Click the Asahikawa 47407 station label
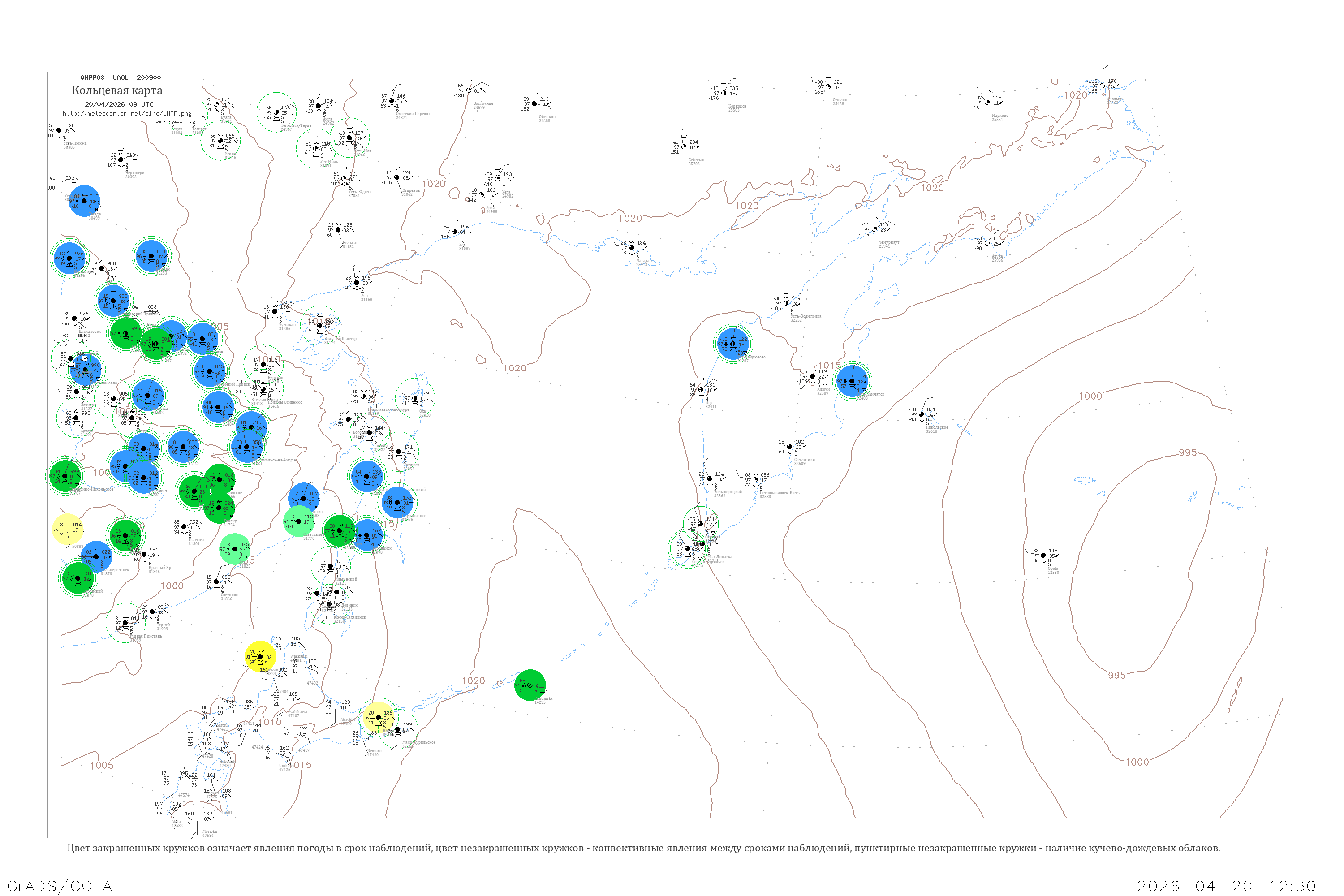Image resolution: width=1344 pixels, height=896 pixels. 297,712
